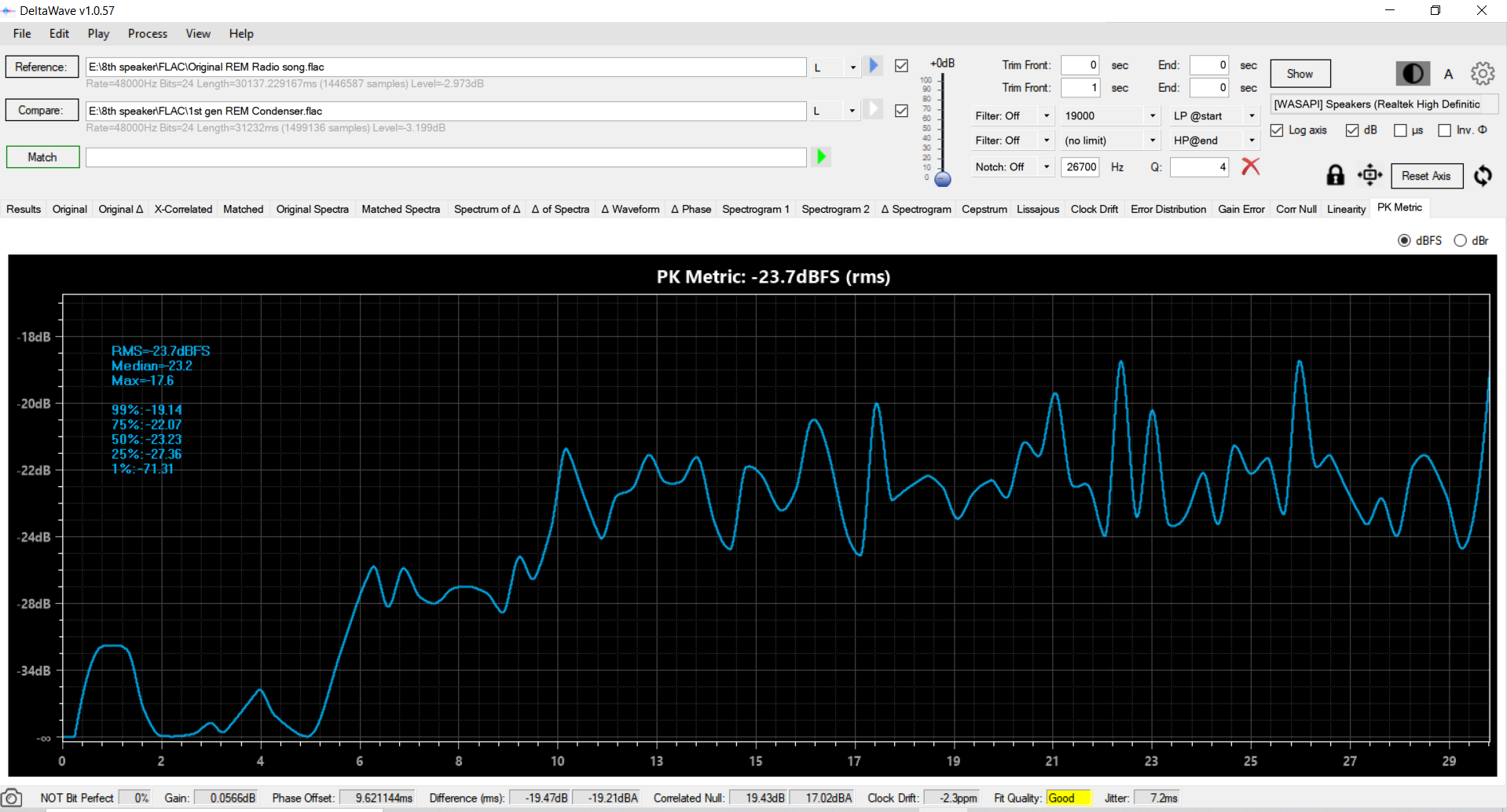This screenshot has width=1507, height=812.
Task: Click the volume slider knob
Action: 943,179
